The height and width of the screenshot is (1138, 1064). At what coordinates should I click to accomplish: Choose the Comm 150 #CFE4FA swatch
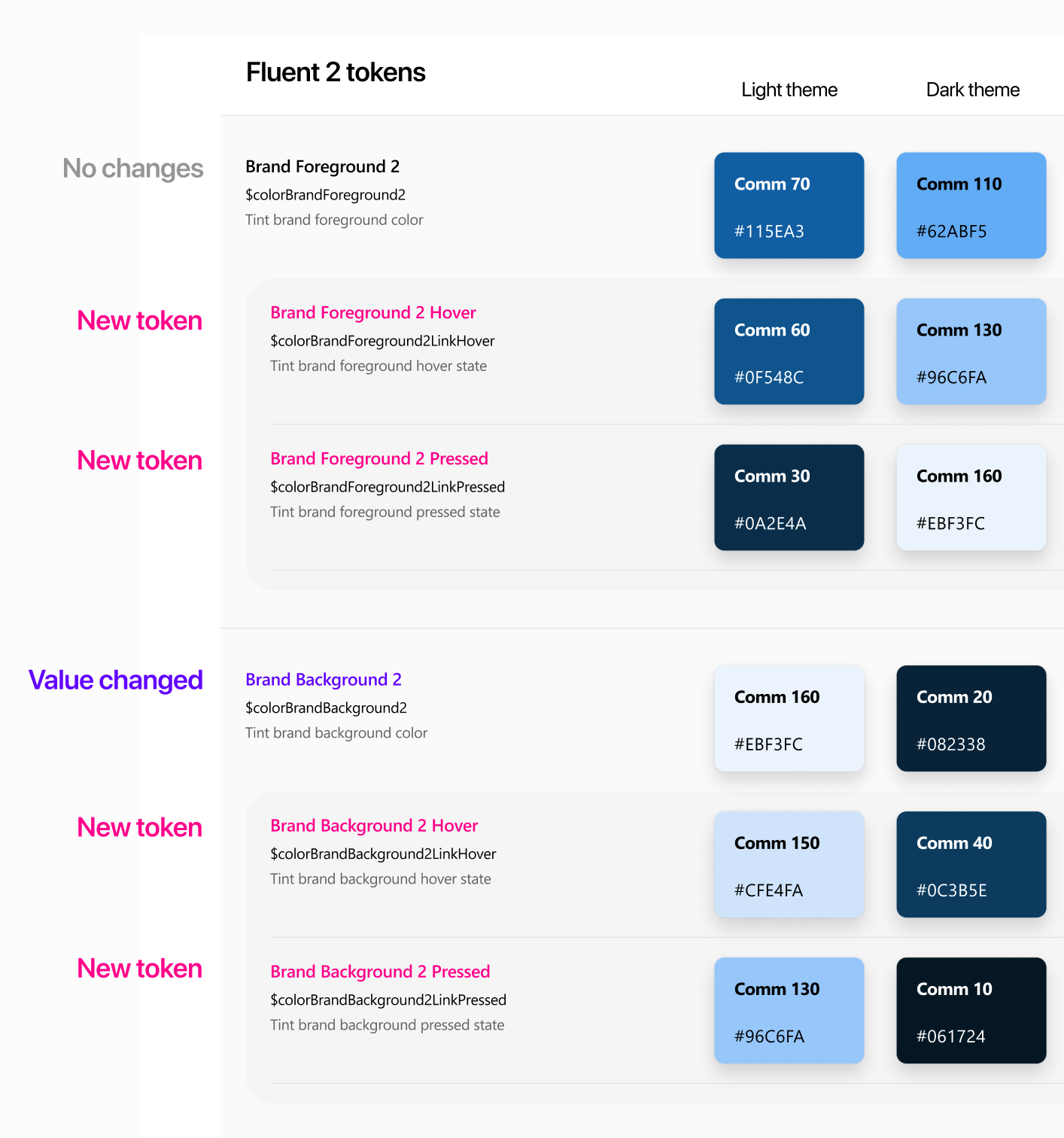(x=789, y=864)
